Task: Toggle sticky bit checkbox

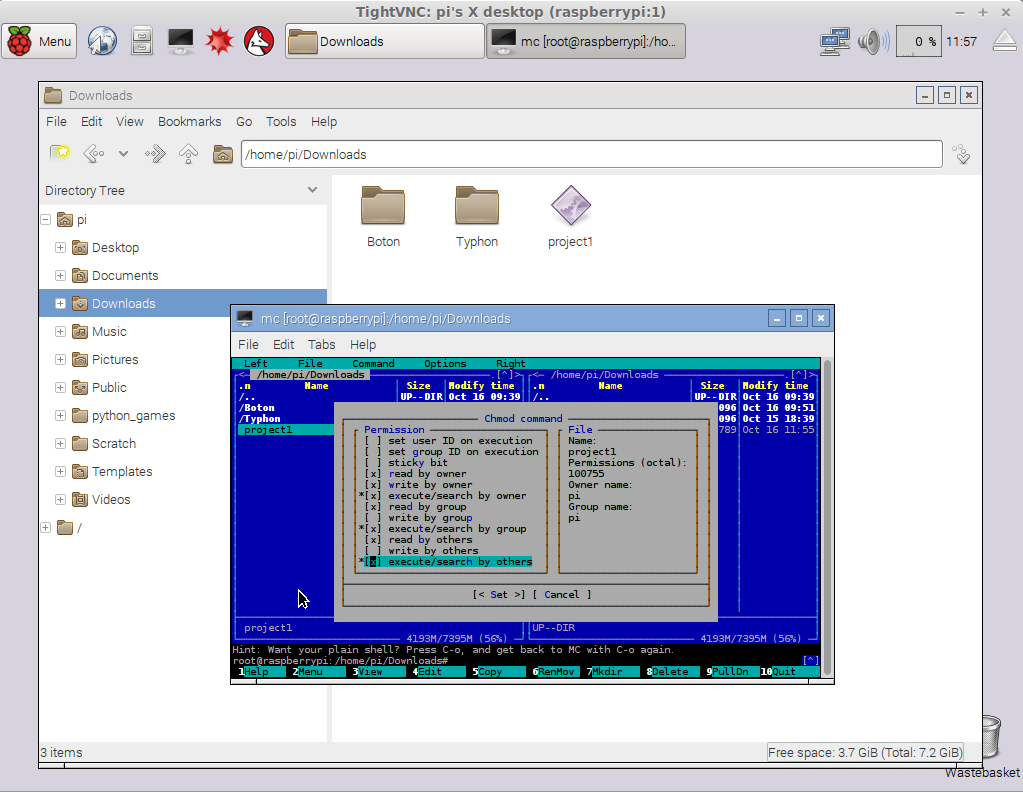Action: pos(373,463)
